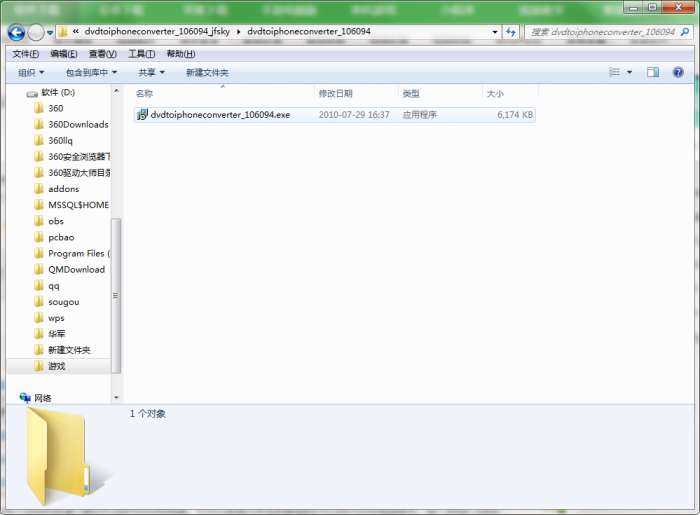This screenshot has width=700, height=515.
Task: Select the dvdtoiphoneconverter_106094.exe file
Action: pyautogui.click(x=335, y=115)
